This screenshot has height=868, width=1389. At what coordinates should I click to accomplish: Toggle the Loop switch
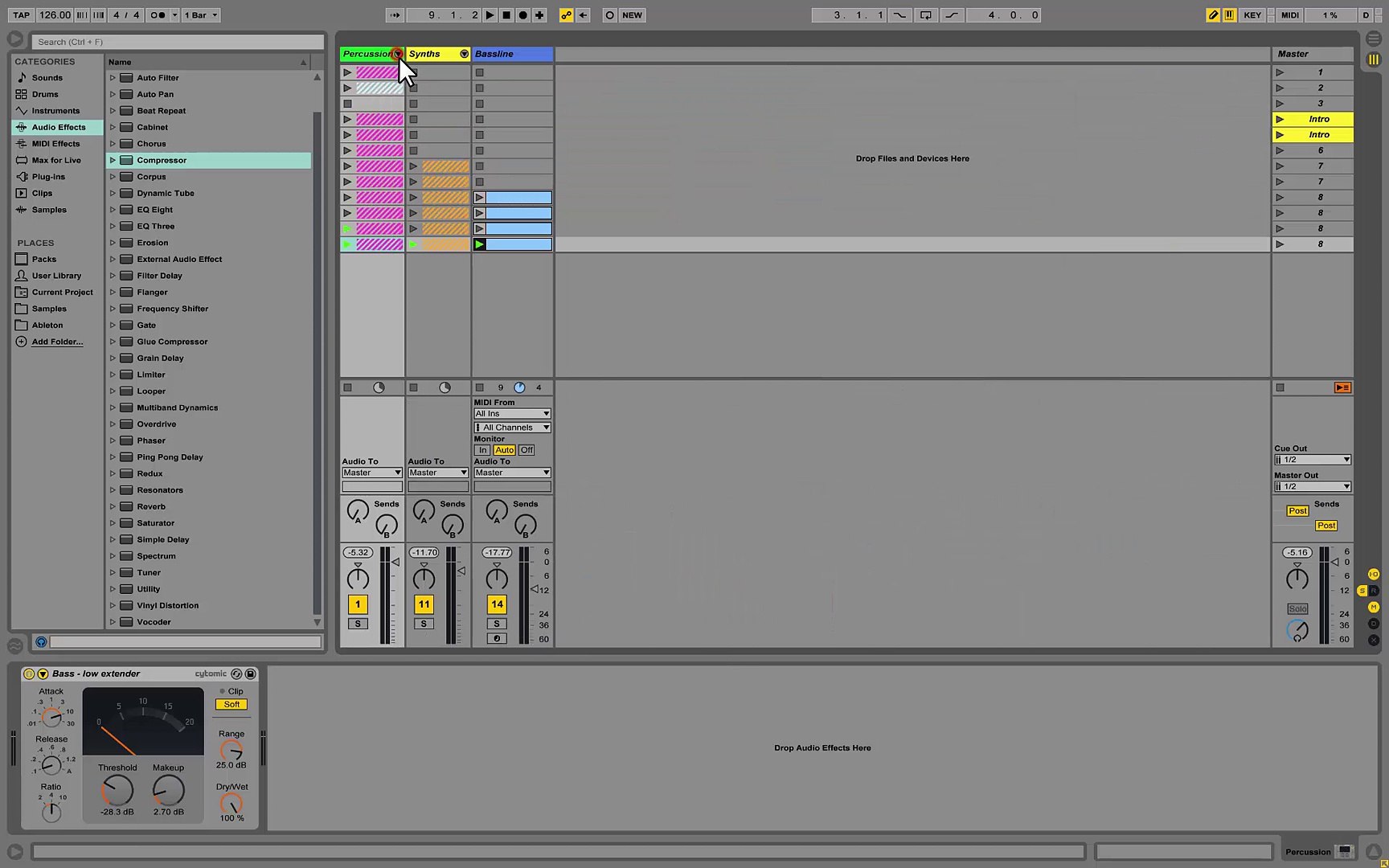926,14
